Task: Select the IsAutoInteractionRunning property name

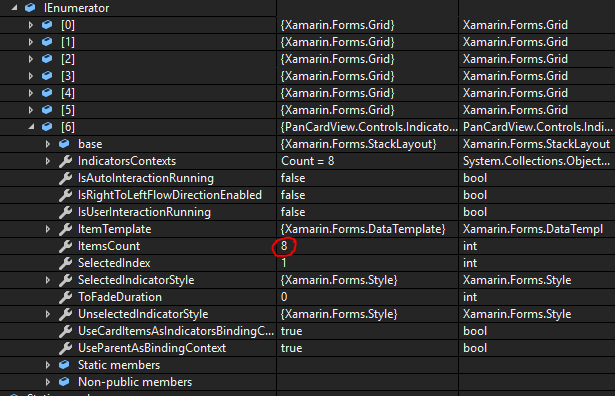Action: pyautogui.click(x=146, y=178)
